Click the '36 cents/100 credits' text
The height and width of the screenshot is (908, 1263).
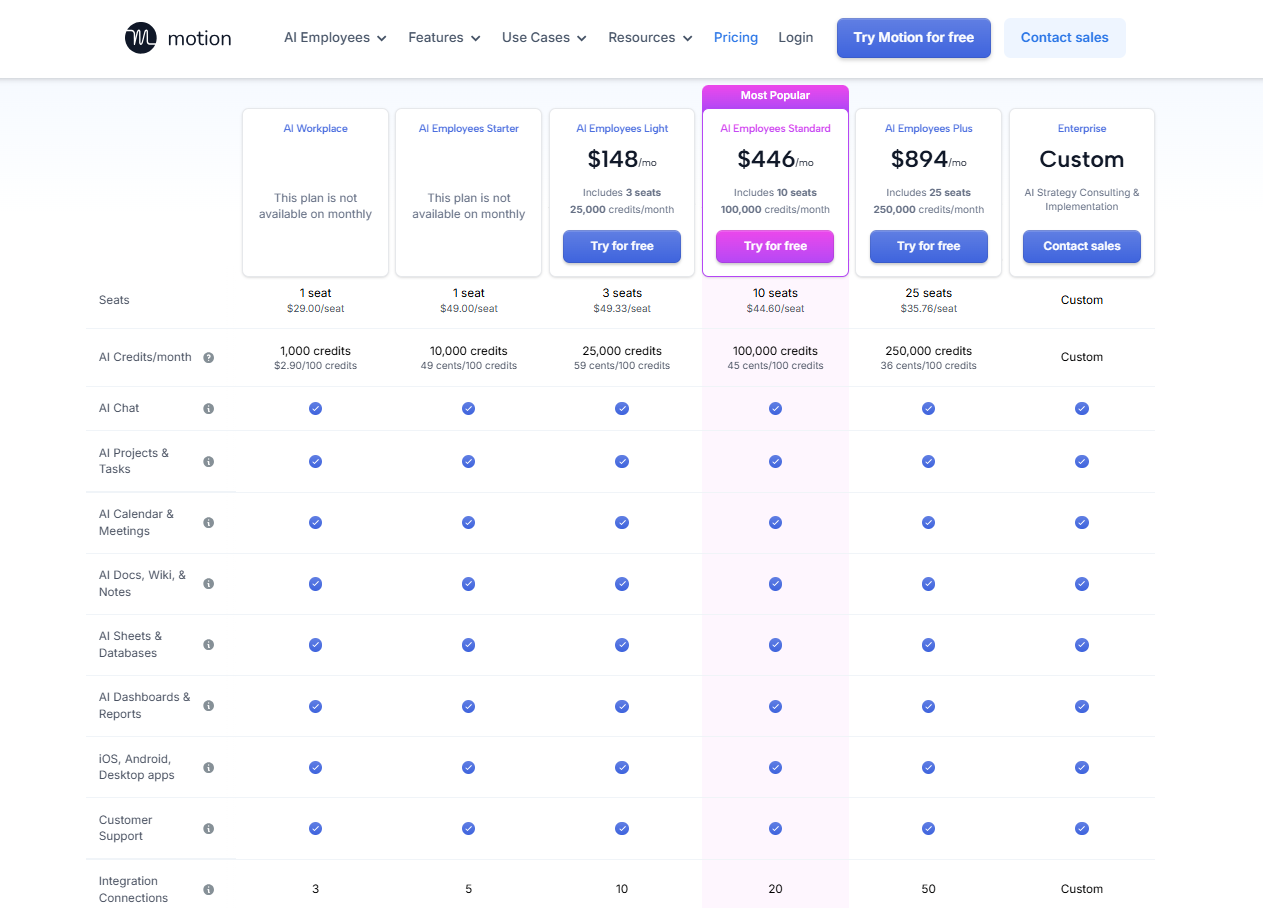(928, 366)
